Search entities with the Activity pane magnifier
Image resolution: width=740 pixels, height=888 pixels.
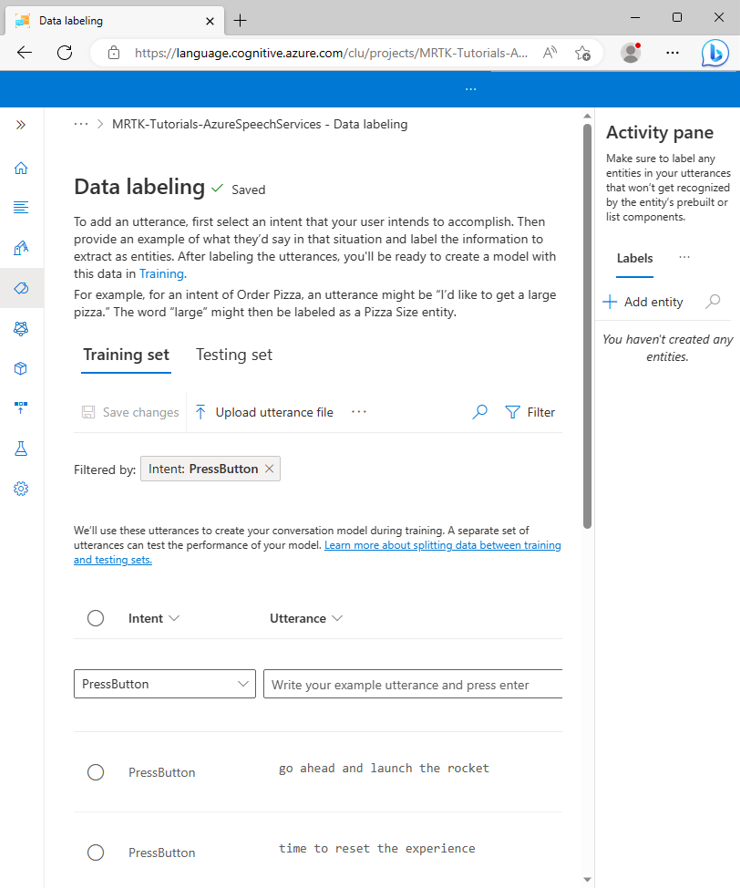(x=713, y=302)
